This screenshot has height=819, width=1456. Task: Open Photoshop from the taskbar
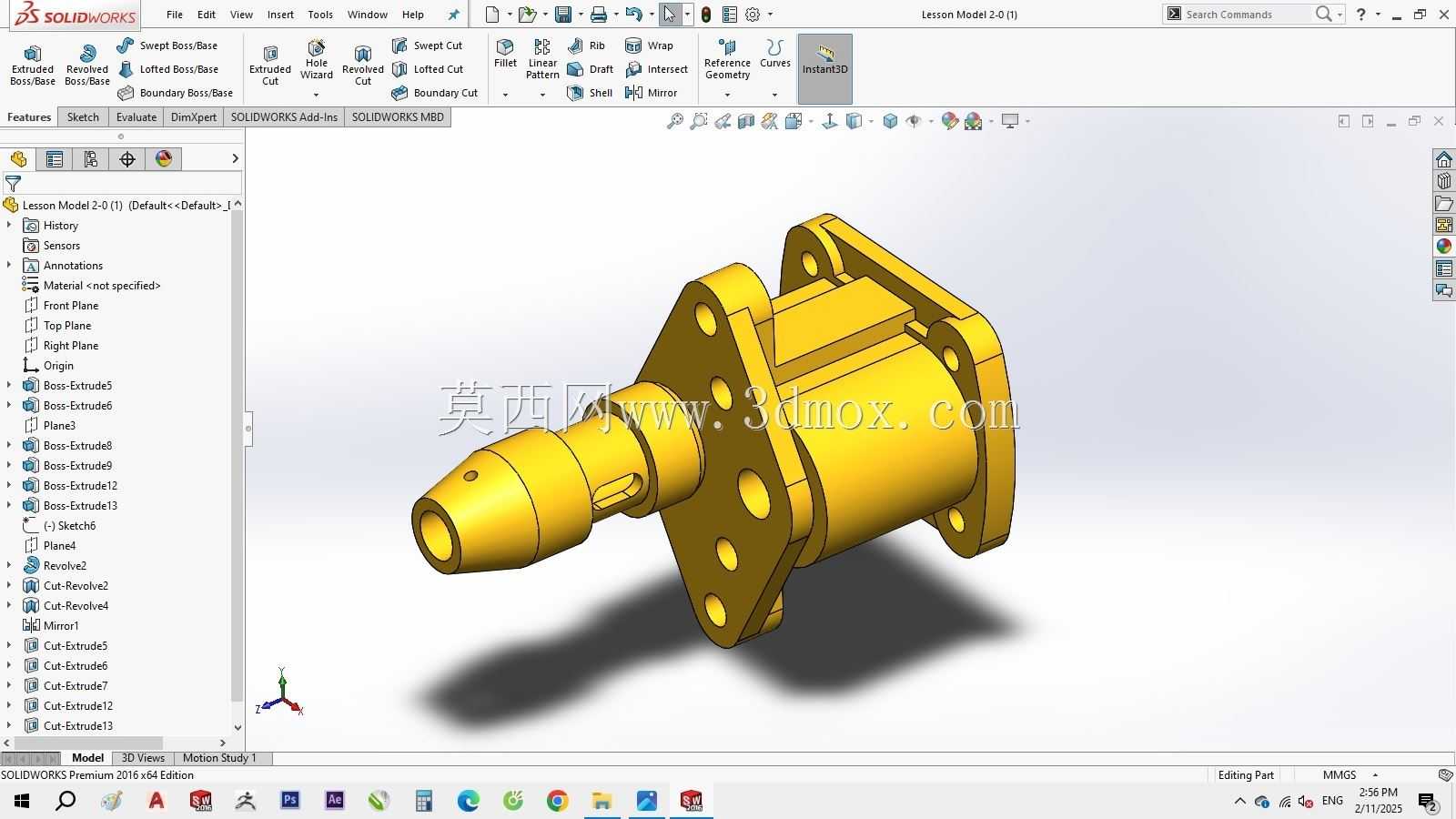290,801
